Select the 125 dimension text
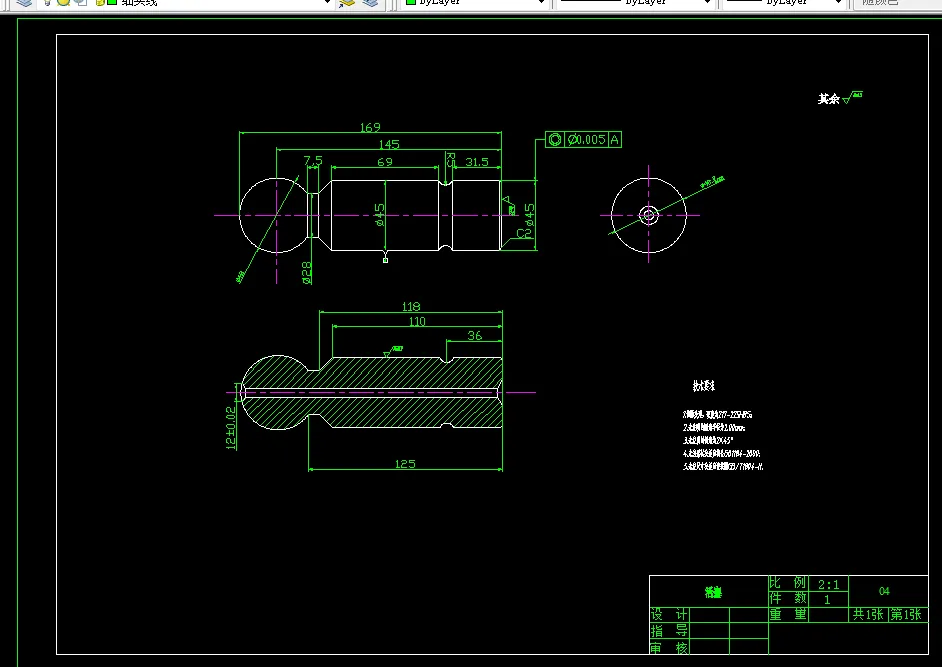Screen dimensions: 942x667 [x=405, y=463]
